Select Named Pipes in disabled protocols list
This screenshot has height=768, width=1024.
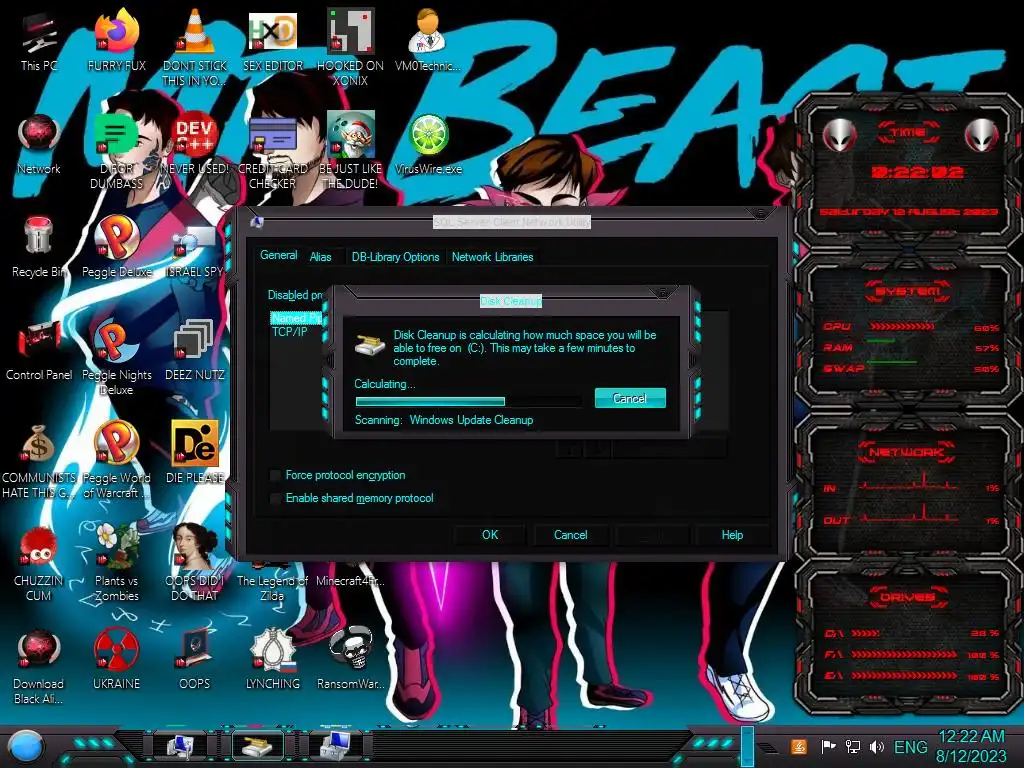[297, 318]
